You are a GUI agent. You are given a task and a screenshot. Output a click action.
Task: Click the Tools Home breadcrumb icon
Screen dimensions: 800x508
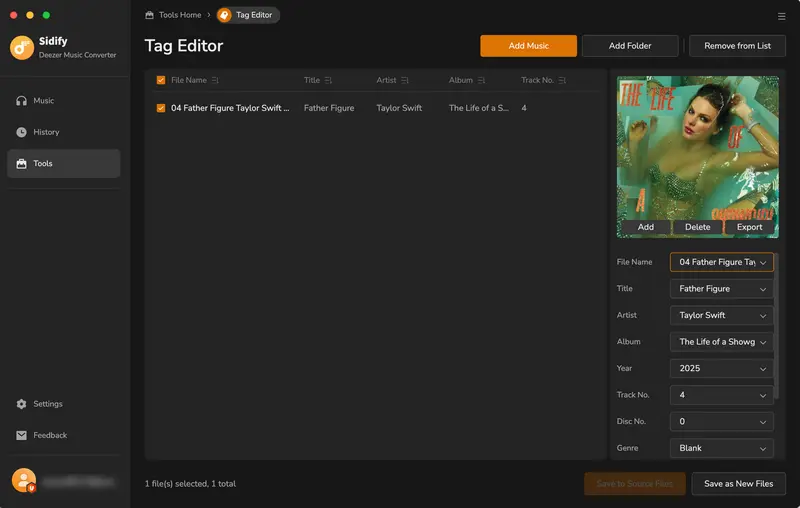149,15
